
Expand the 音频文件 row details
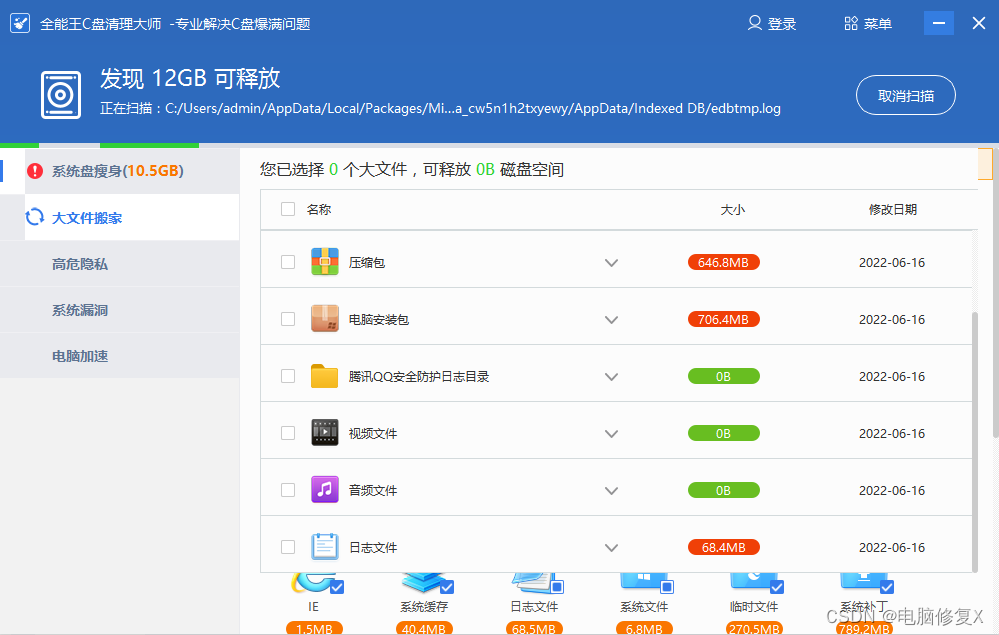pyautogui.click(x=611, y=489)
